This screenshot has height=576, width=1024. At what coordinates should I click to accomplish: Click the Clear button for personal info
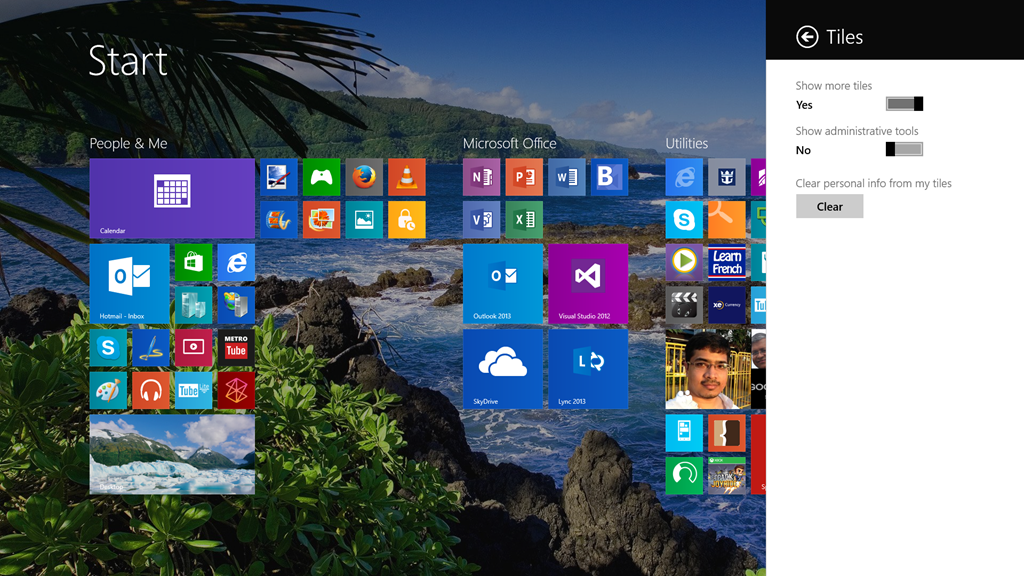coord(829,206)
